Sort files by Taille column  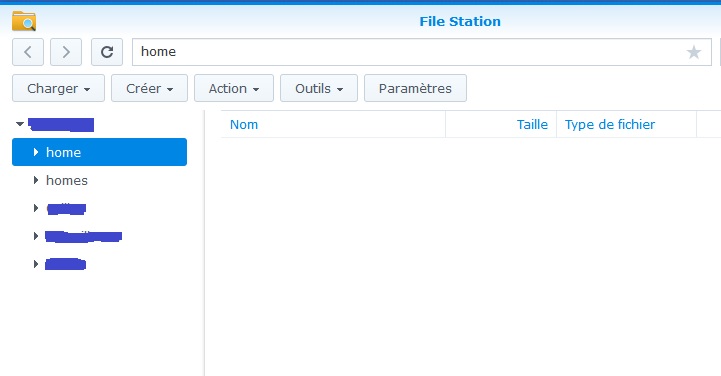[532, 125]
